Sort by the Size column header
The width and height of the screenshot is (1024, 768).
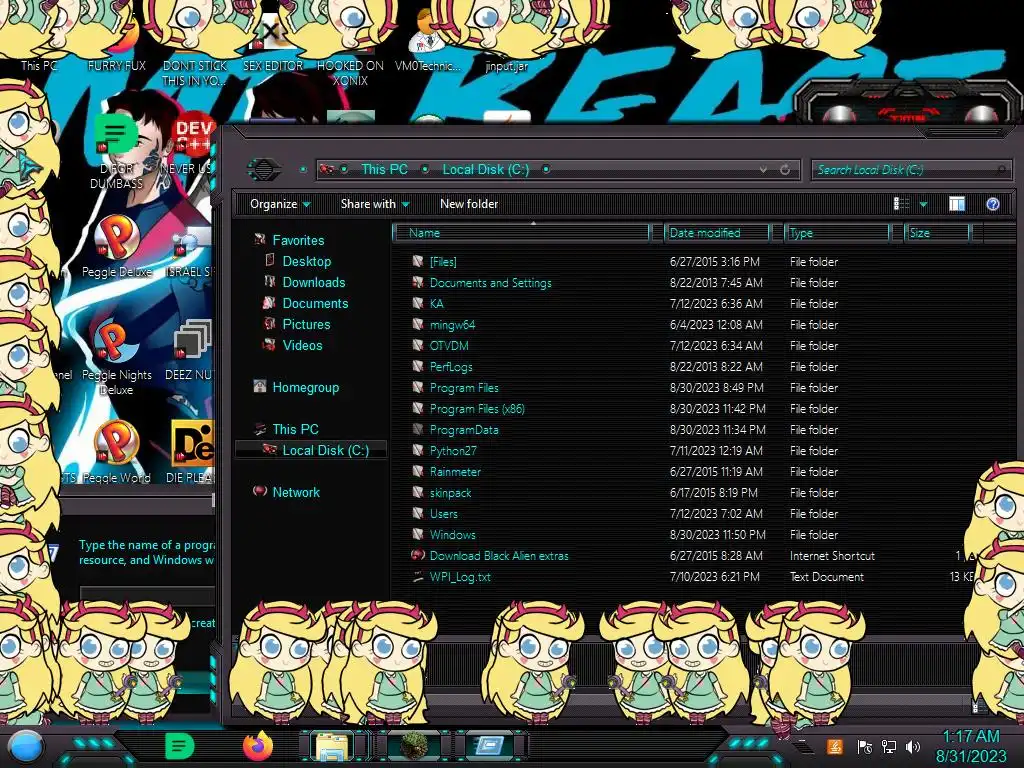point(938,233)
